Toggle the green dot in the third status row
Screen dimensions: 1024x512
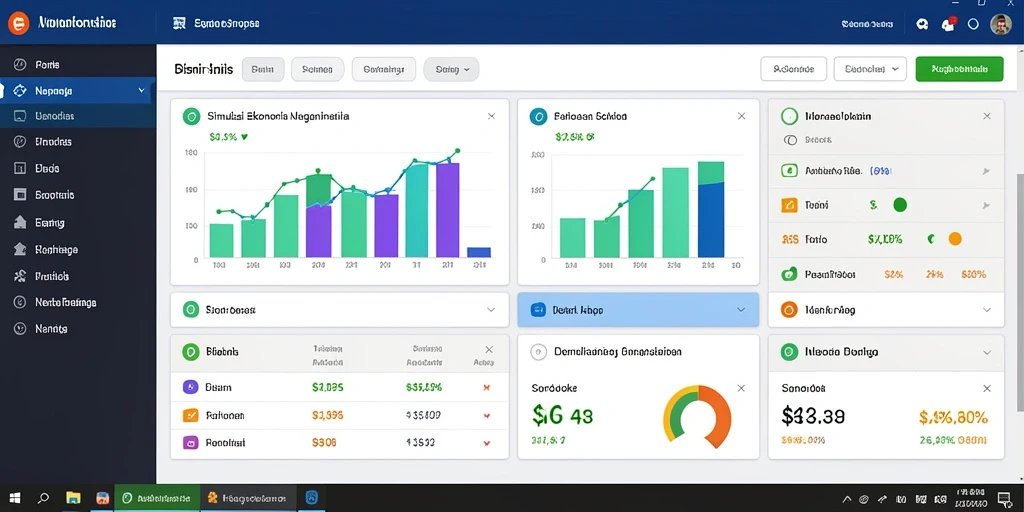coord(900,205)
